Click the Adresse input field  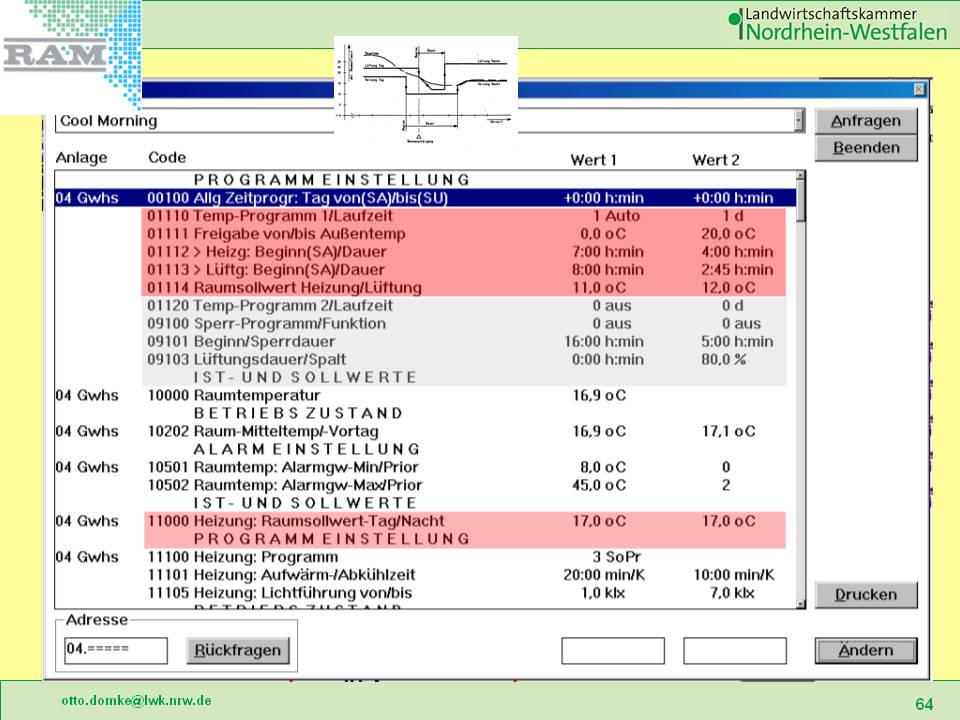(116, 651)
